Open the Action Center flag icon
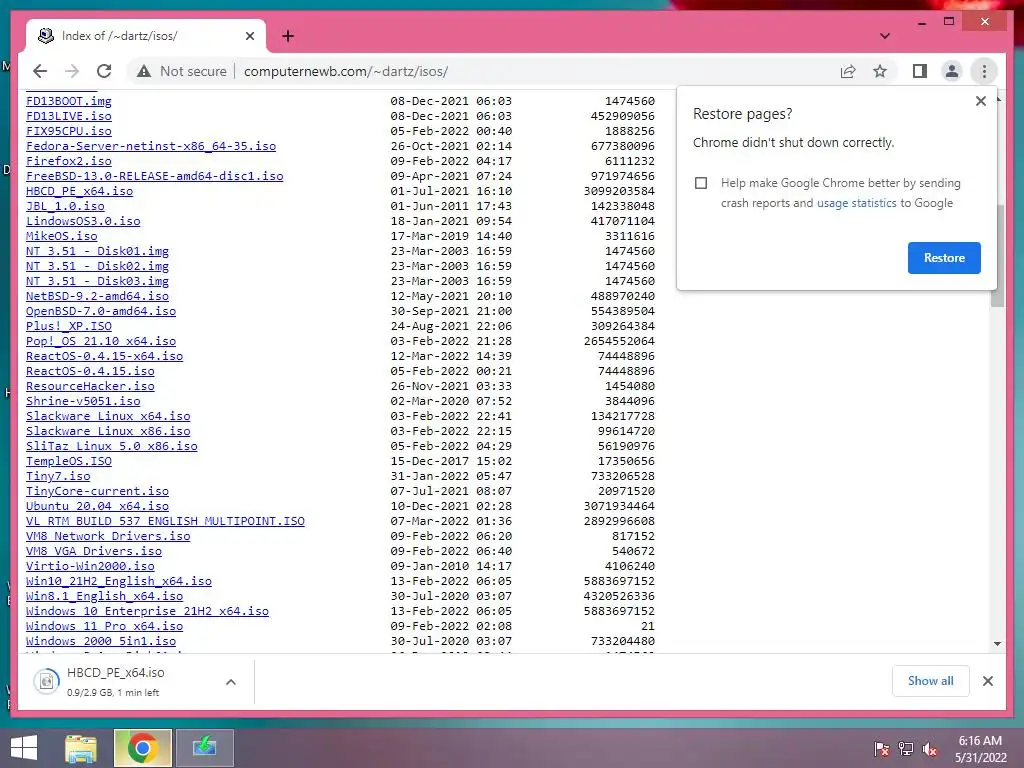The width and height of the screenshot is (1024, 768). 881,749
